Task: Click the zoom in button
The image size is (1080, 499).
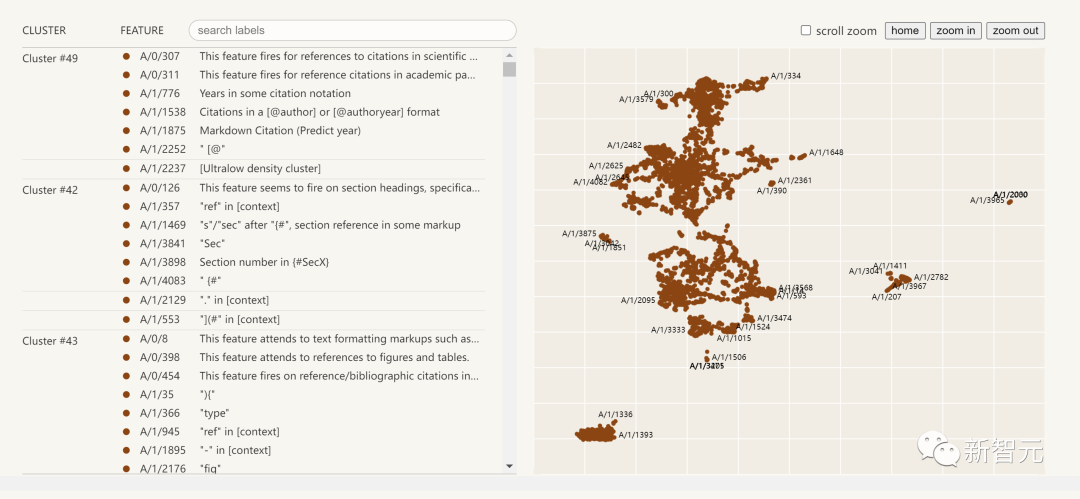Action: tap(955, 31)
